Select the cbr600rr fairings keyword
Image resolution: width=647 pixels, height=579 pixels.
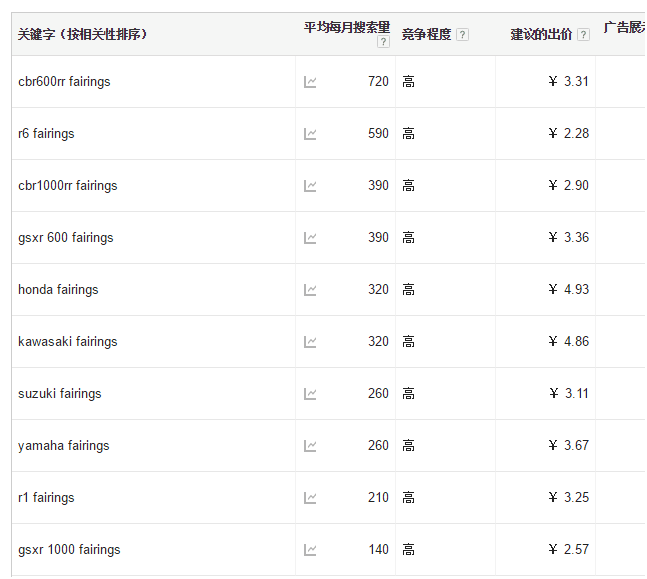point(64,82)
